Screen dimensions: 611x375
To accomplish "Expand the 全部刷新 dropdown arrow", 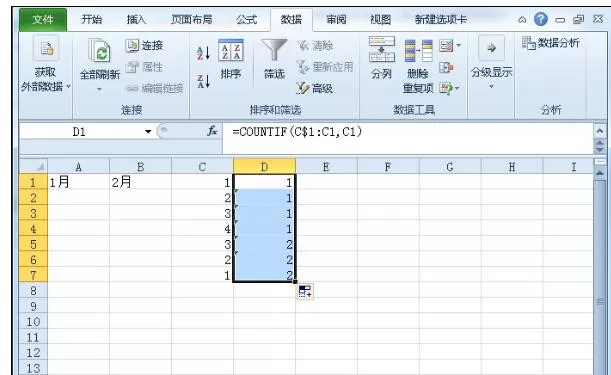I will point(99,89).
